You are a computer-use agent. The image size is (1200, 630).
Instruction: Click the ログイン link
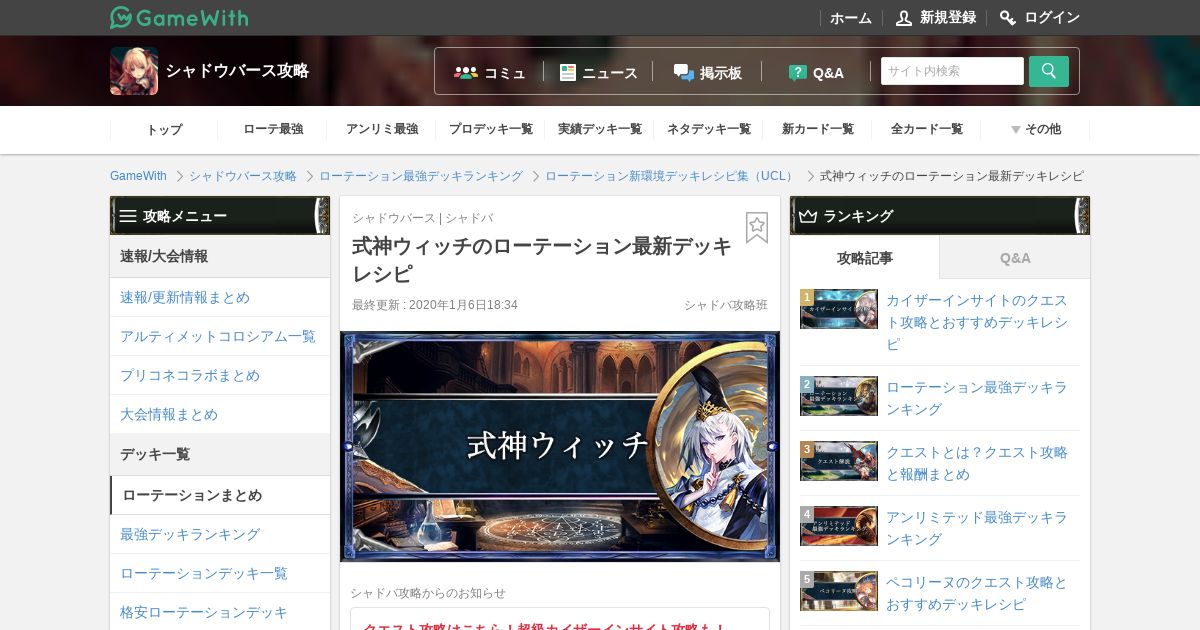pos(1052,18)
